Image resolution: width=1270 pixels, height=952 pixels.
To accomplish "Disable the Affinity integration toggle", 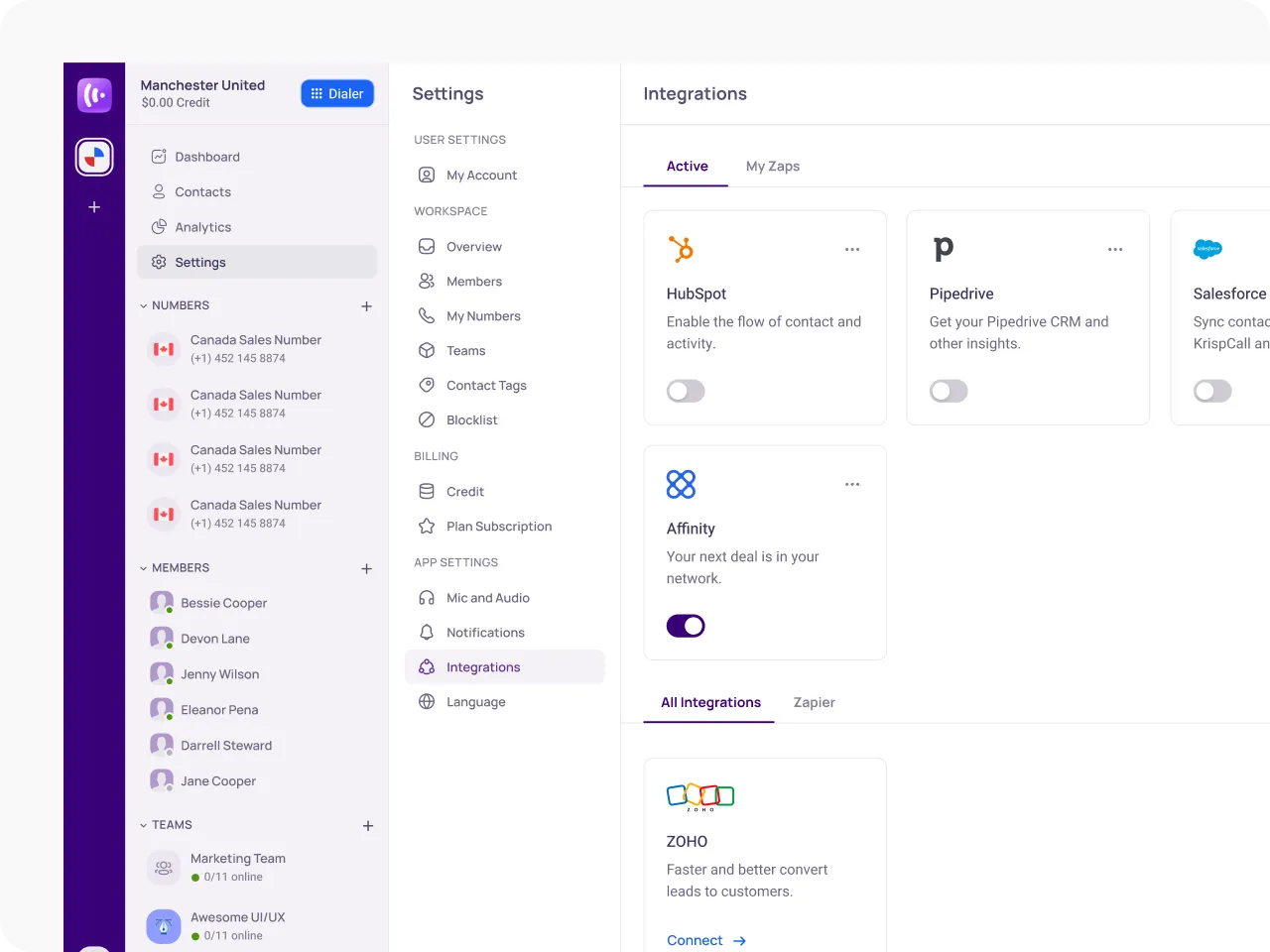I will pos(686,627).
